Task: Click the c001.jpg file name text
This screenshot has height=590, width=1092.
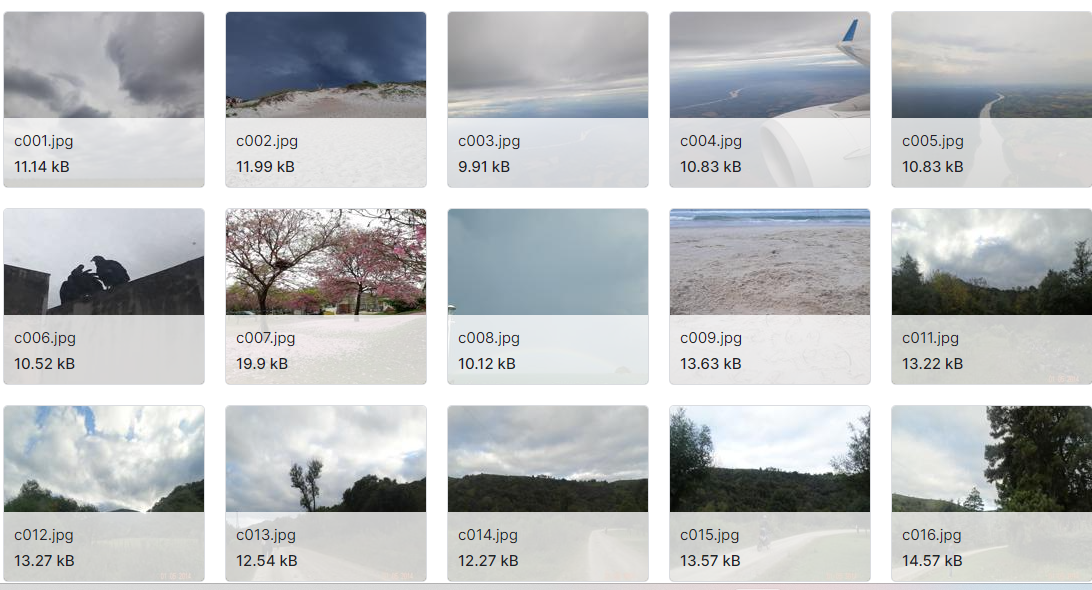Action: tap(43, 141)
